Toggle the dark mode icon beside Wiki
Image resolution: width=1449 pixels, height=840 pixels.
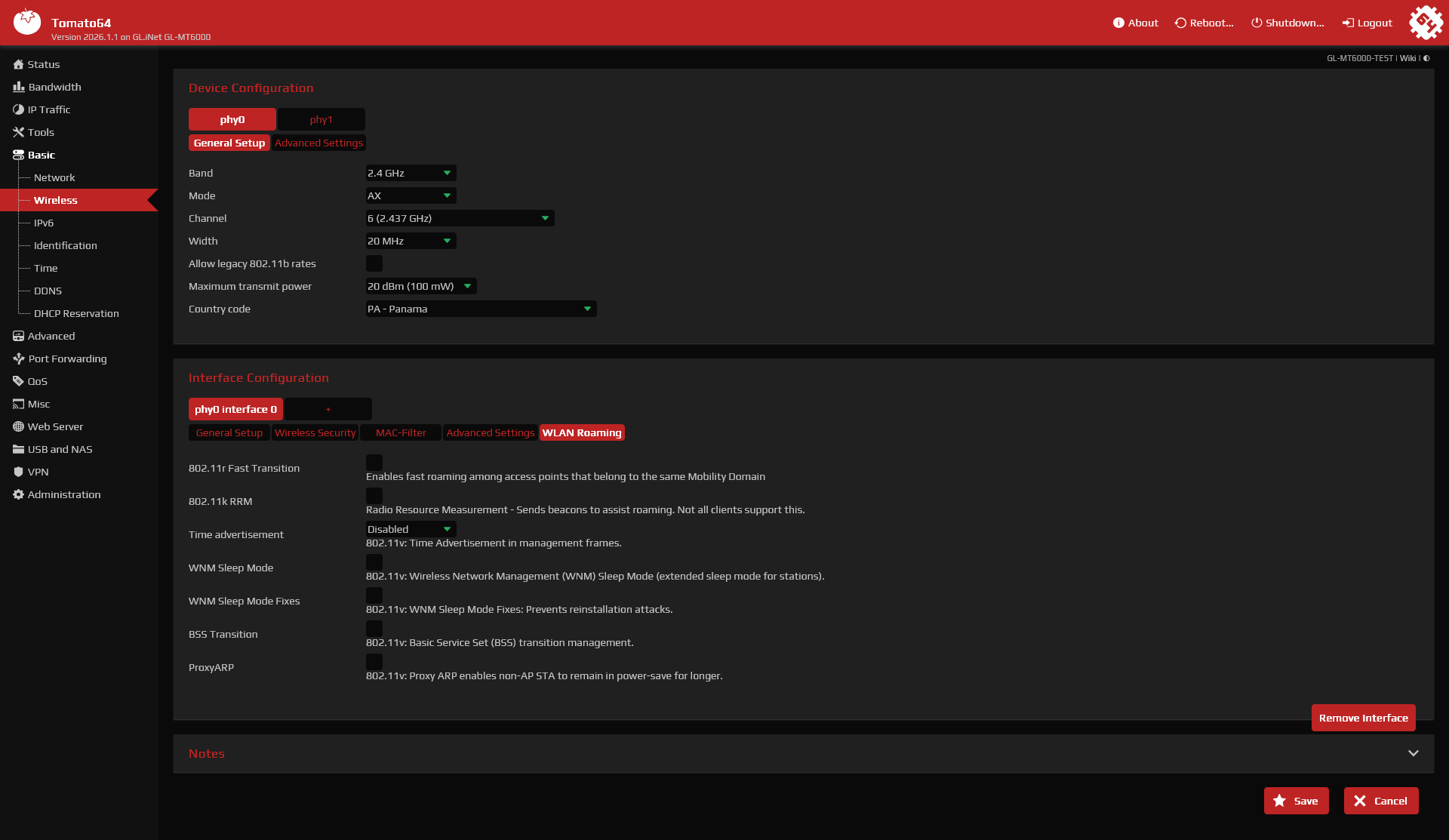coord(1426,58)
